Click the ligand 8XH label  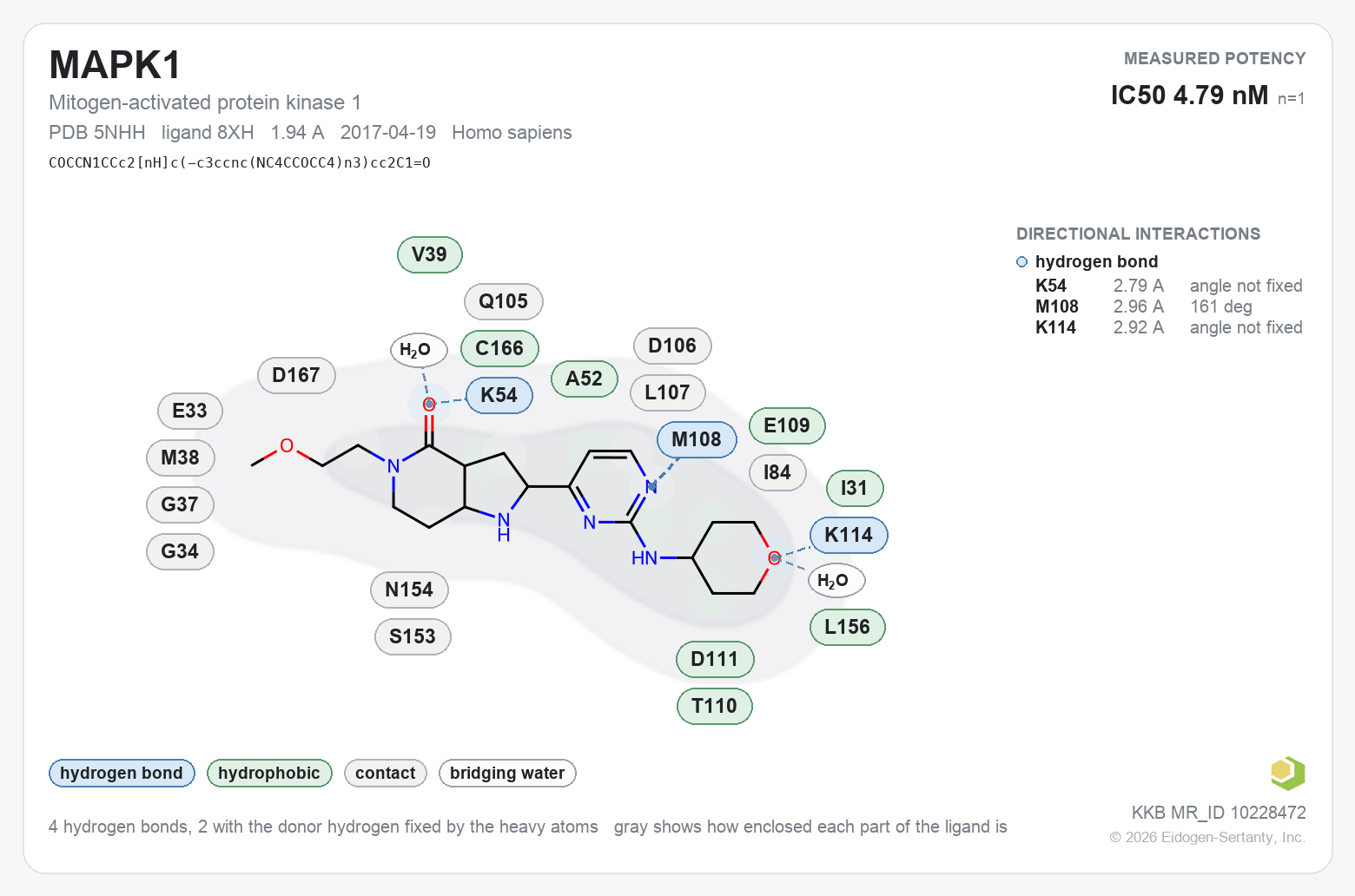pyautogui.click(x=208, y=133)
